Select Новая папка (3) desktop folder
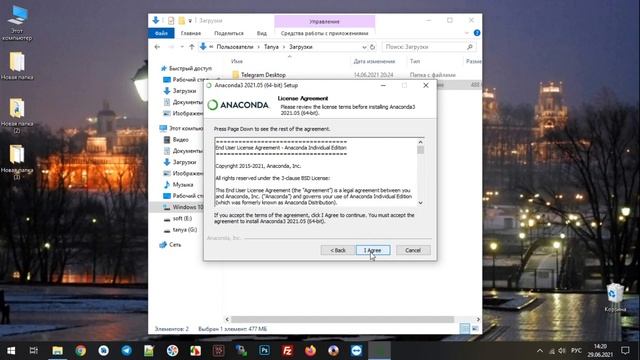The height and width of the screenshot is (360, 640). pos(17,162)
